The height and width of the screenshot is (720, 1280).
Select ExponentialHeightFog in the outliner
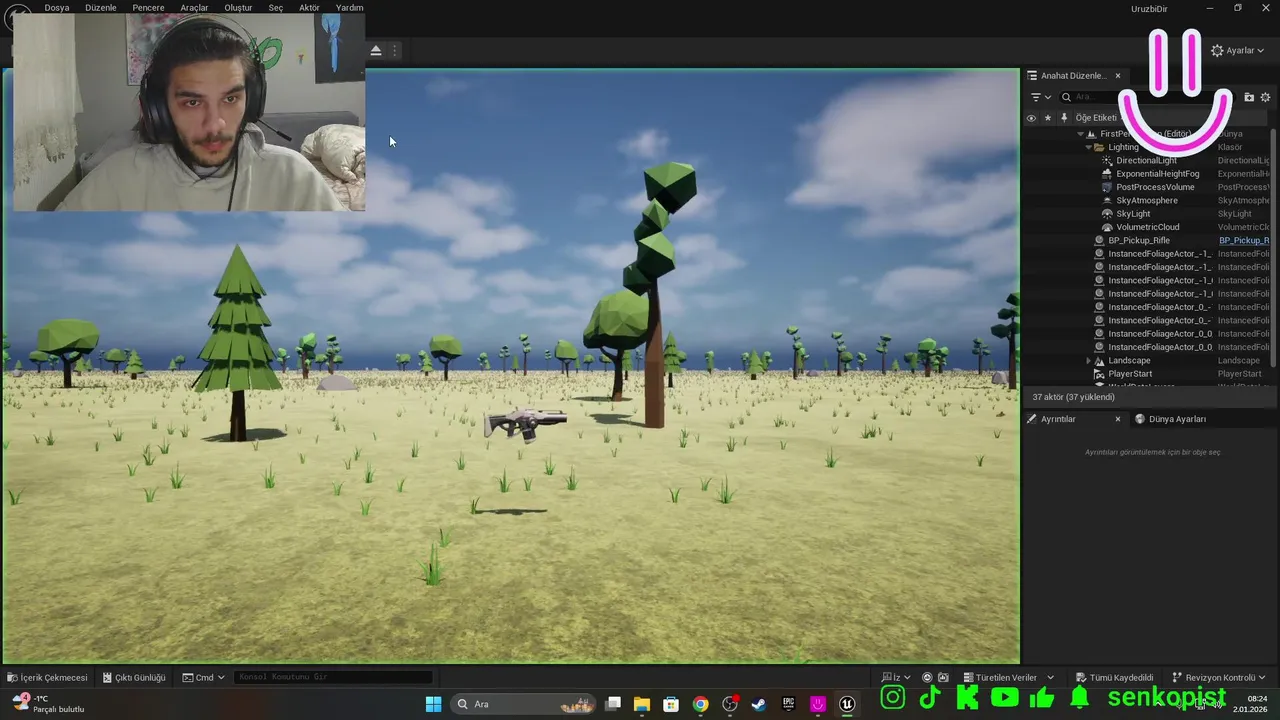1157,174
